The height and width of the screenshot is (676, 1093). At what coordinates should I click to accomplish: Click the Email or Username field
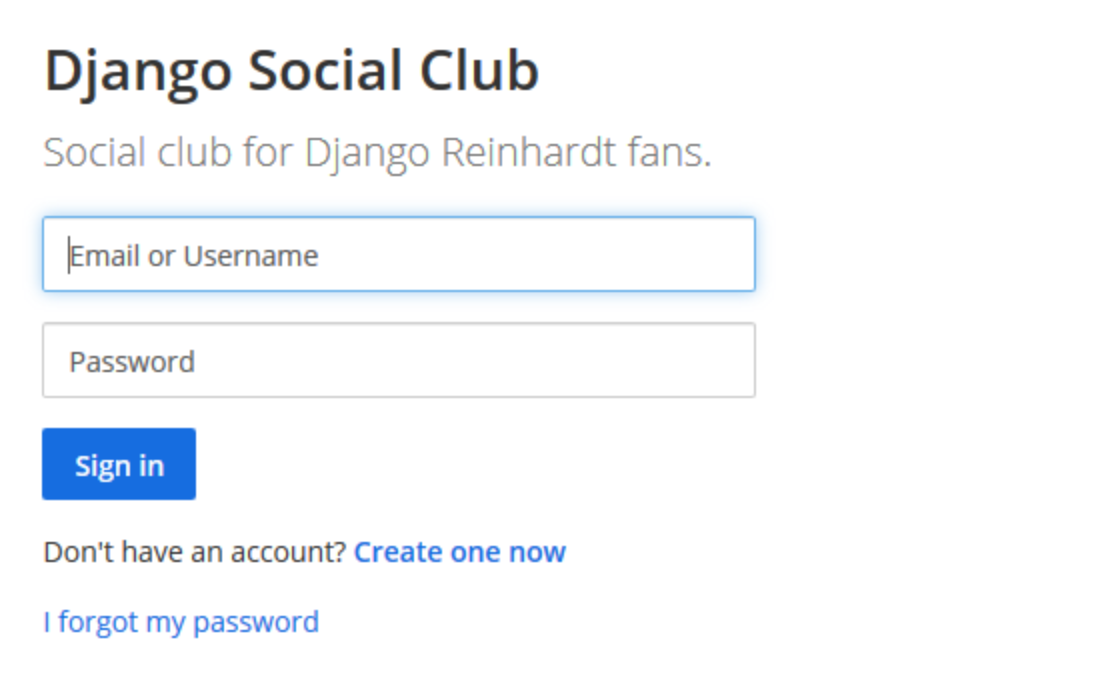(398, 255)
